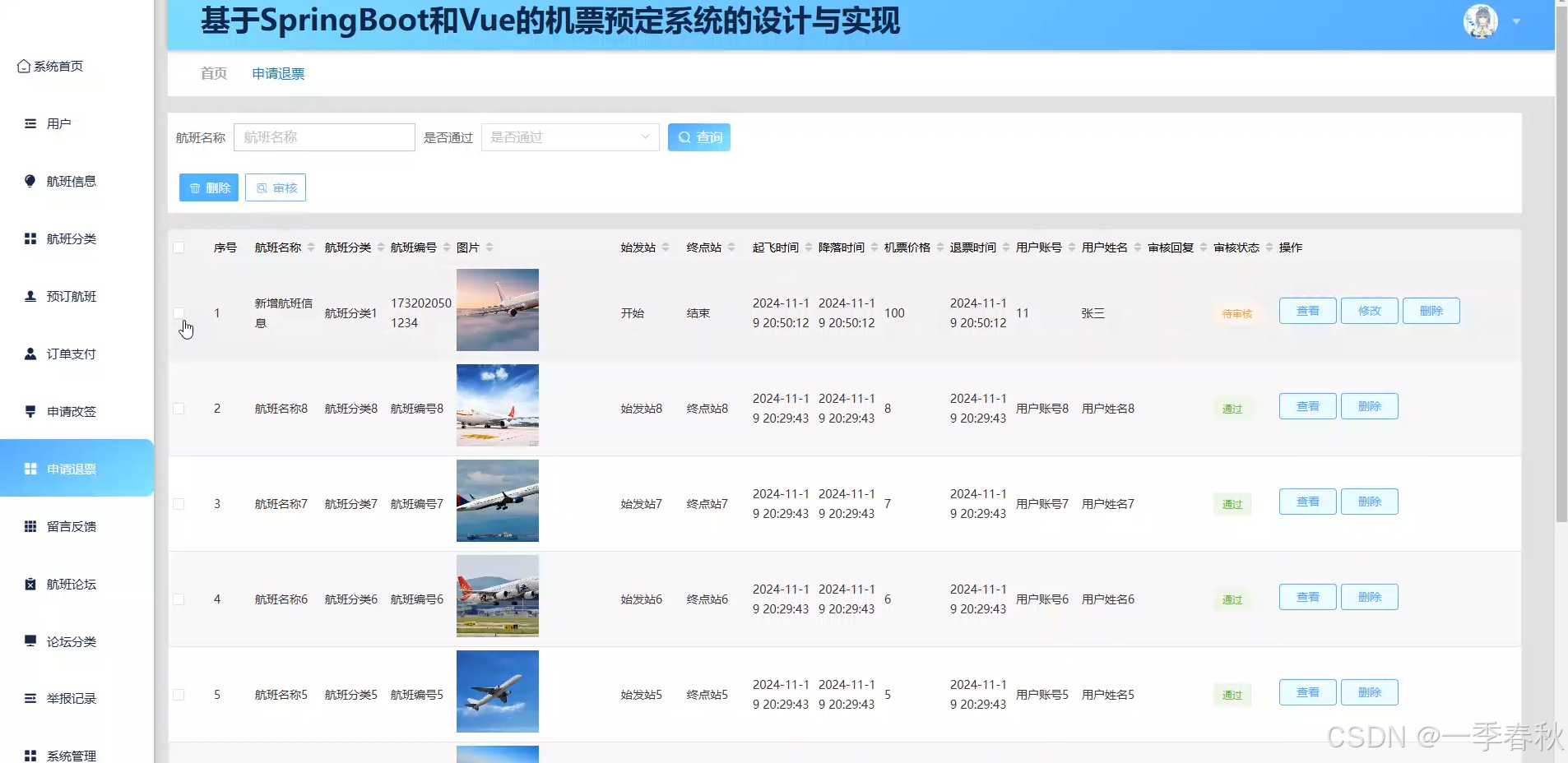This screenshot has width=1568, height=763.
Task: Click the grid icon beside 系统管理
Action: (x=30, y=756)
